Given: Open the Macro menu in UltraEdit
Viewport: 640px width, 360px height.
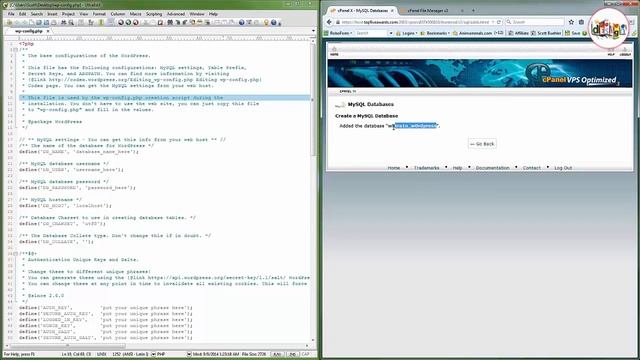Looking at the screenshot, I should [x=136, y=14].
